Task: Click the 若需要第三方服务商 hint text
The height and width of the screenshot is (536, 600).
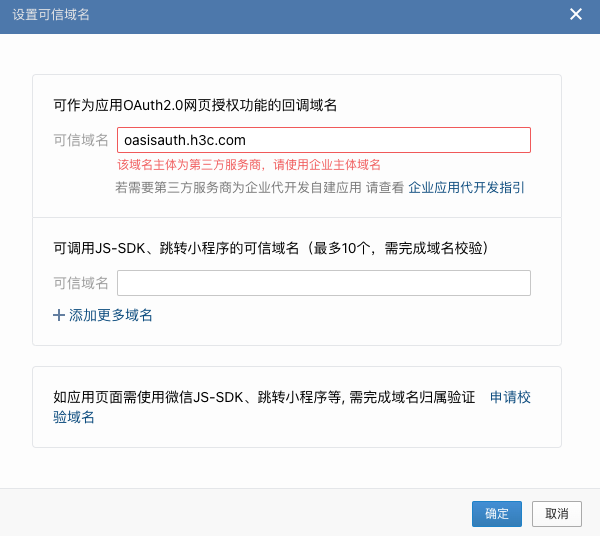Action: (259, 187)
